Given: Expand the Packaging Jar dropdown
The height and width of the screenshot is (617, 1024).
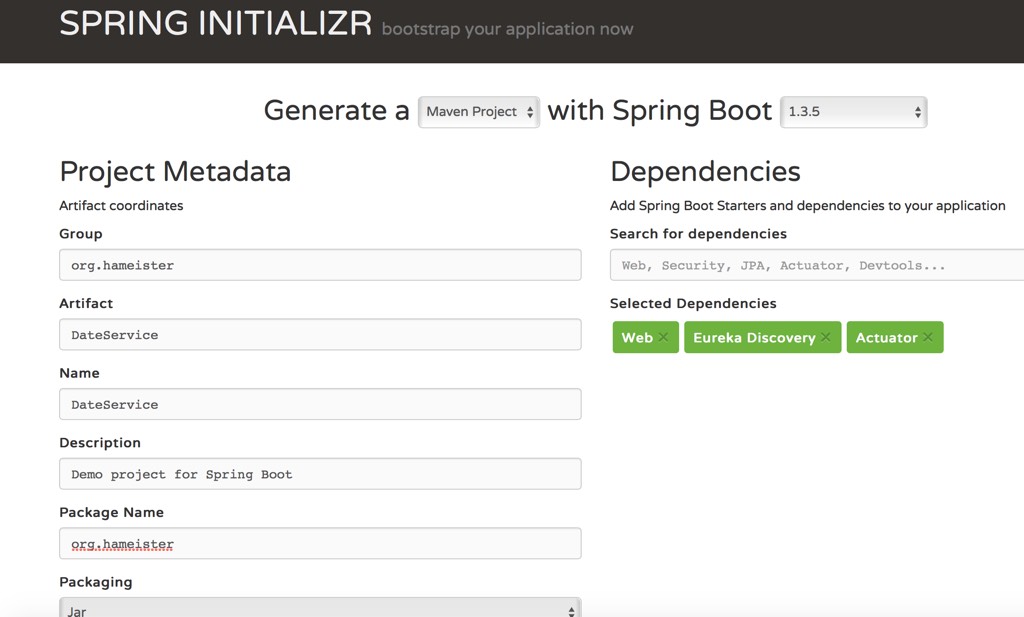Looking at the screenshot, I should [320, 609].
